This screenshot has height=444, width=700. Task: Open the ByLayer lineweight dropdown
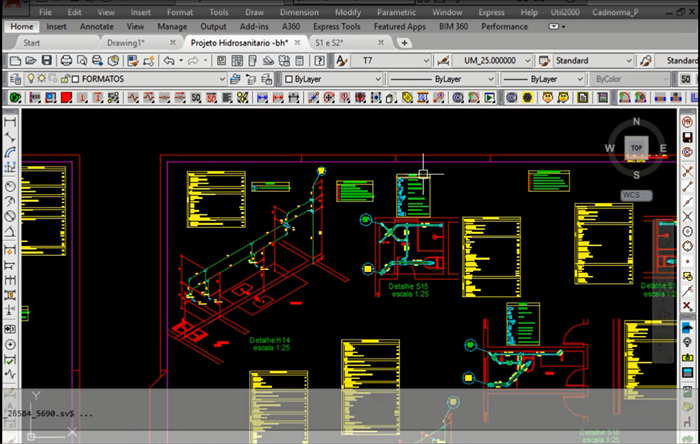580,79
